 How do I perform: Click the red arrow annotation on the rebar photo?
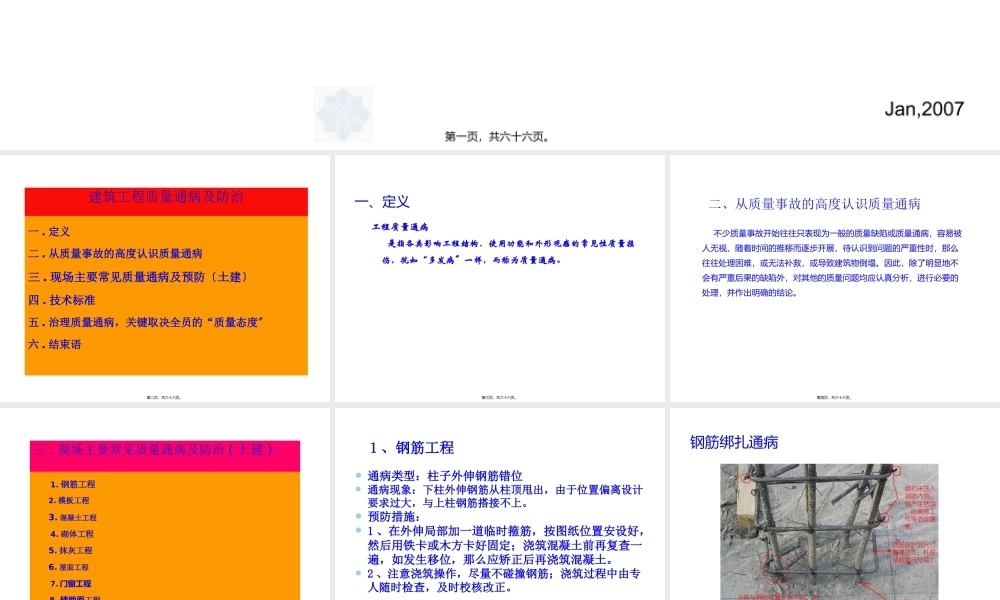(870, 587)
